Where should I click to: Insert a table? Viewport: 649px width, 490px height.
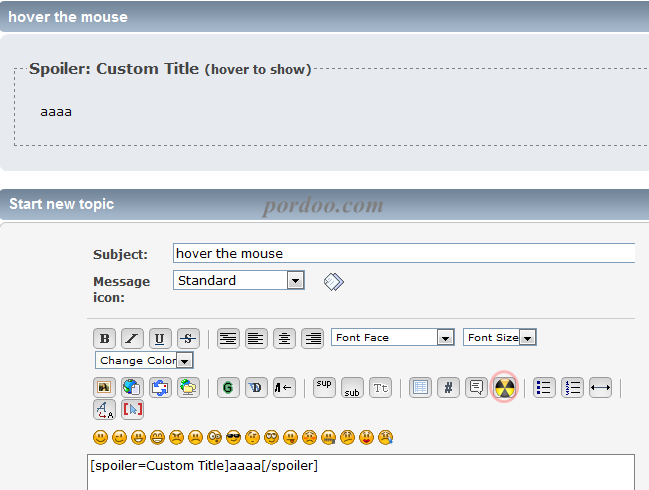pyautogui.click(x=420, y=388)
